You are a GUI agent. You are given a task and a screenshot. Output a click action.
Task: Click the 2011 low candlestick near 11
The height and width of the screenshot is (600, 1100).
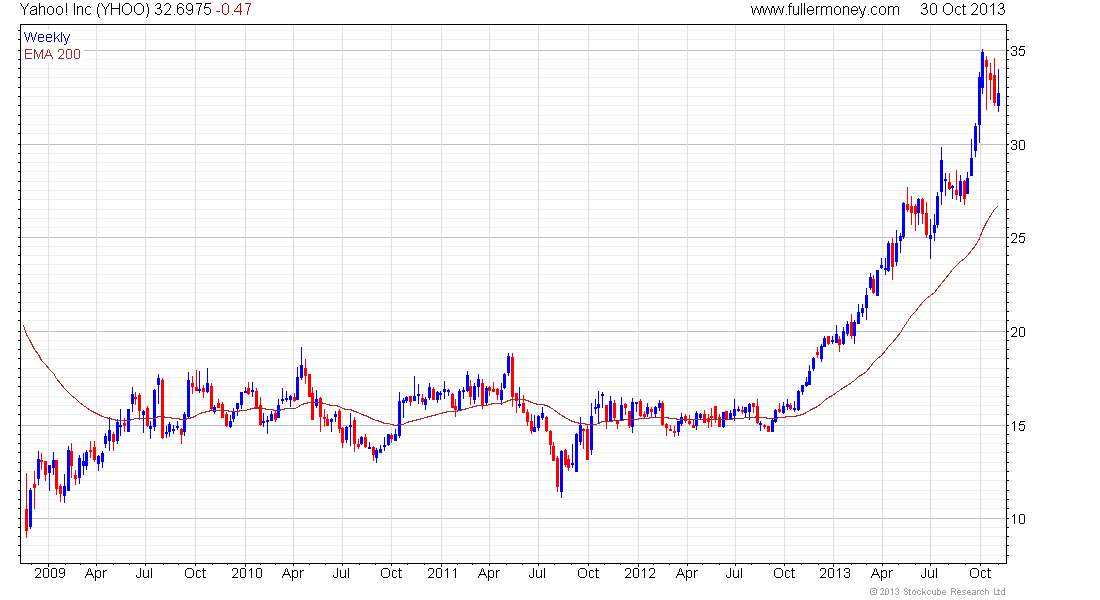562,476
